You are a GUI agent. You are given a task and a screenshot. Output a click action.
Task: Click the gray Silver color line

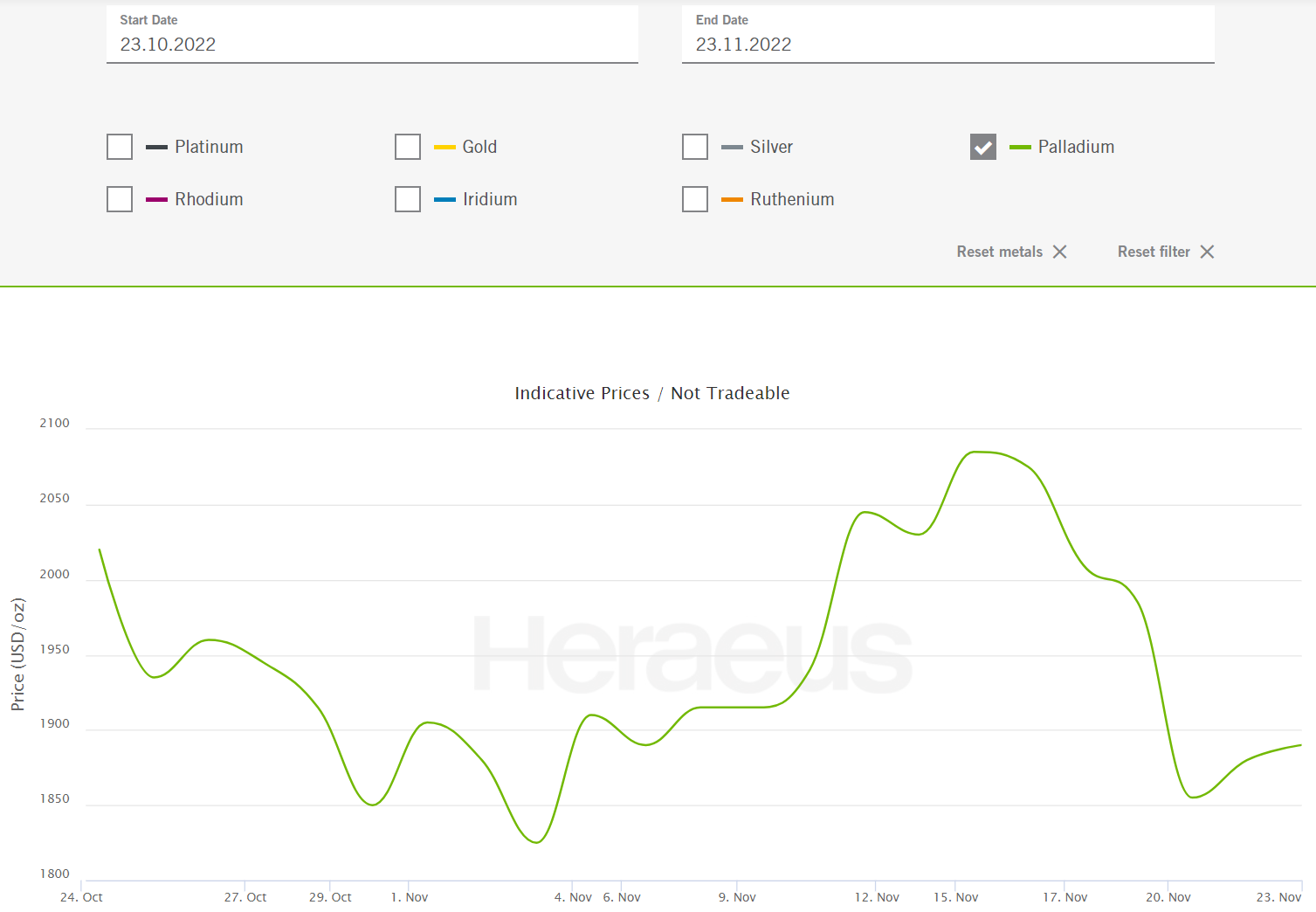(732, 148)
